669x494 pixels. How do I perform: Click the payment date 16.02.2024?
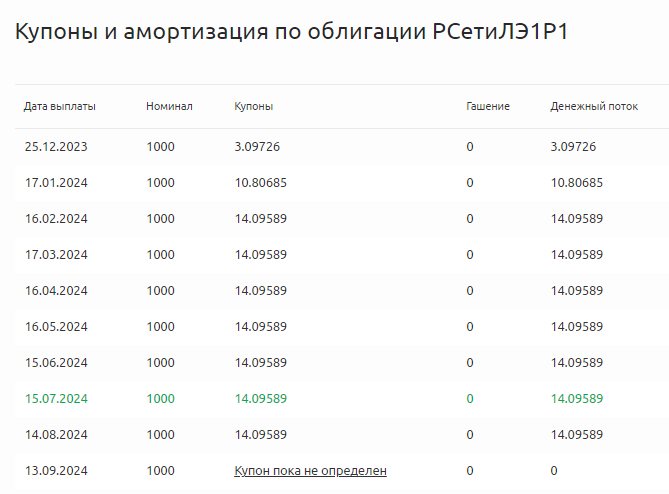pos(56,219)
